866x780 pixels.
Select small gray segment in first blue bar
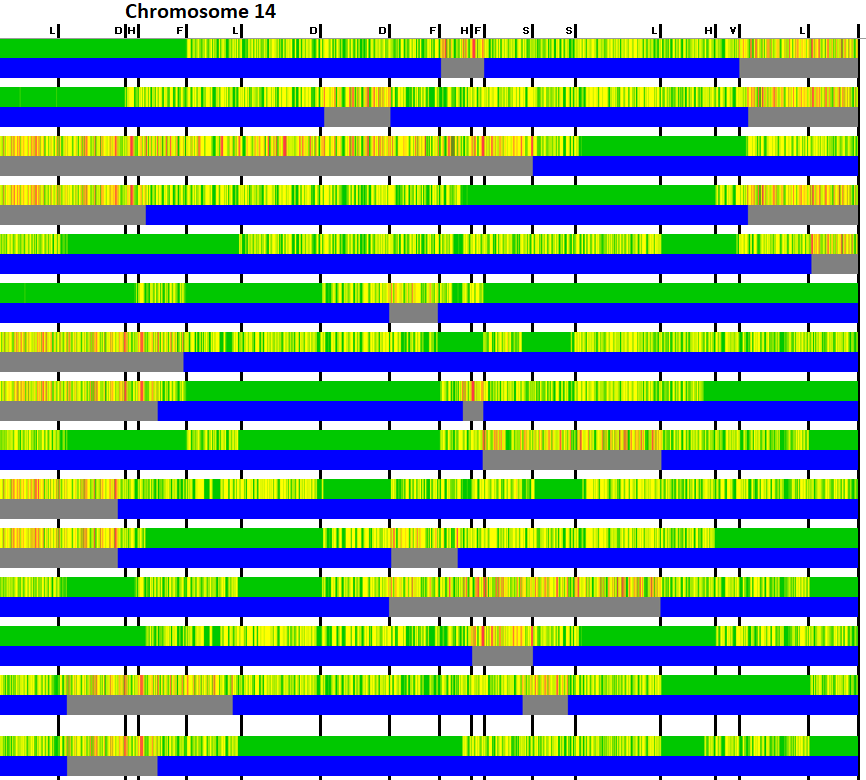(462, 68)
